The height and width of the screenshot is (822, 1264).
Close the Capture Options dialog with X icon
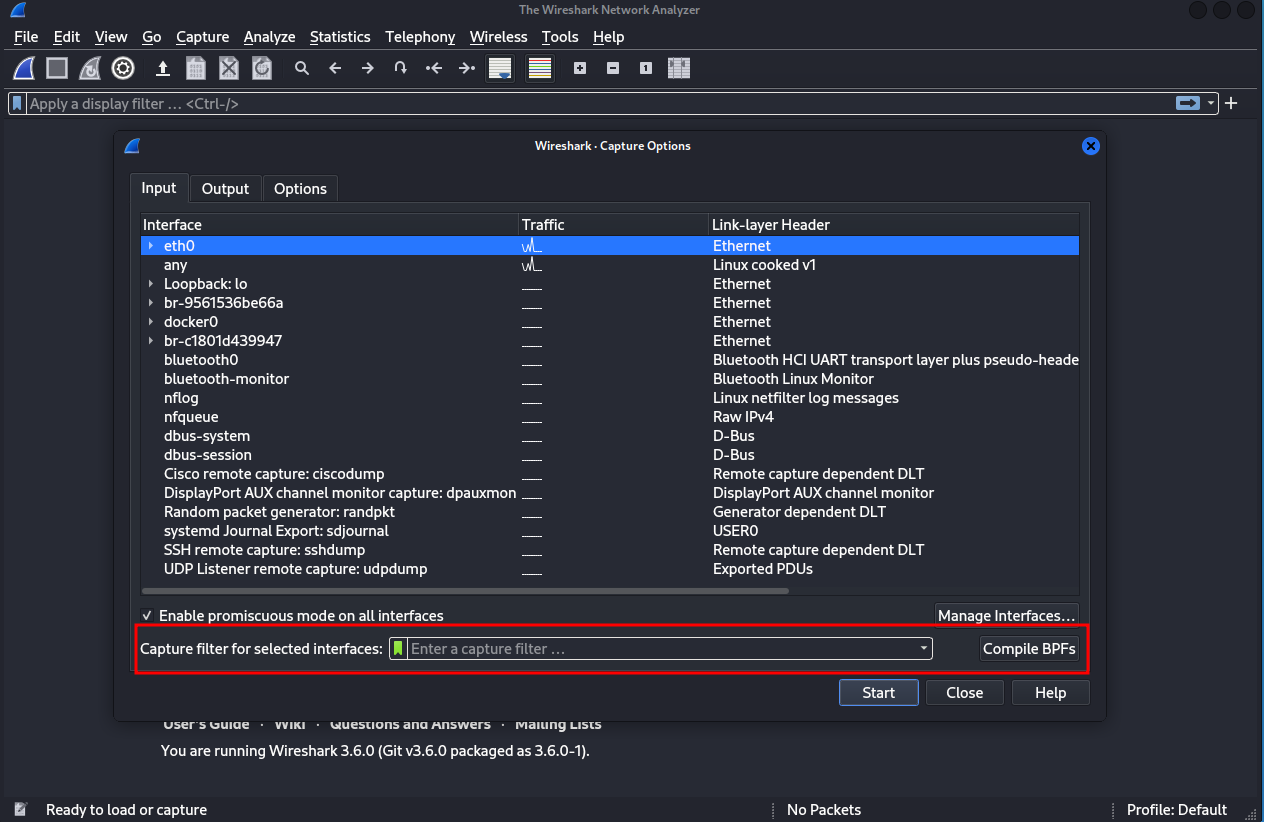[x=1091, y=146]
